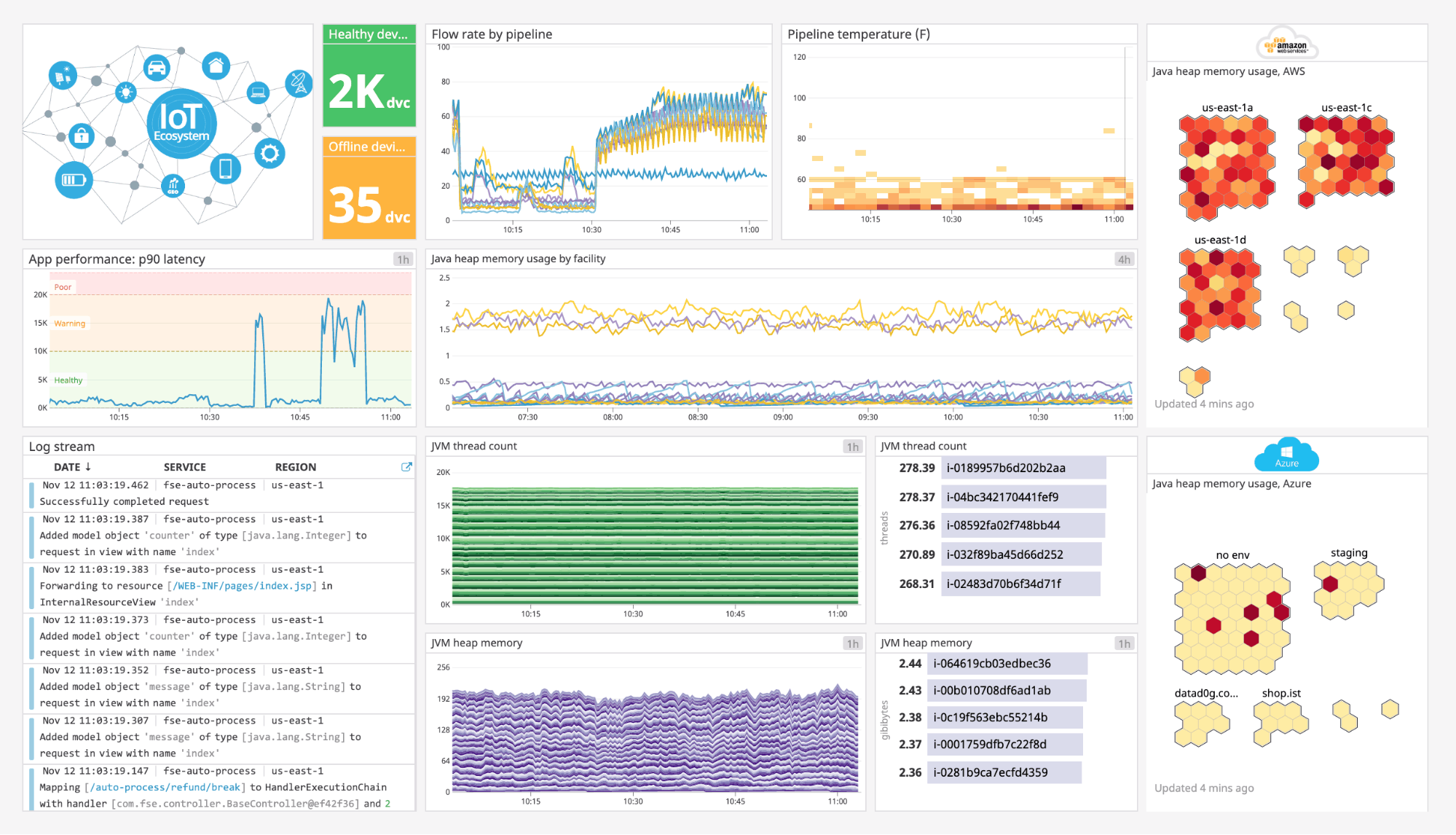Click the car icon in the IoT ecosystem diagram
This screenshot has width=1456, height=835.
[157, 67]
